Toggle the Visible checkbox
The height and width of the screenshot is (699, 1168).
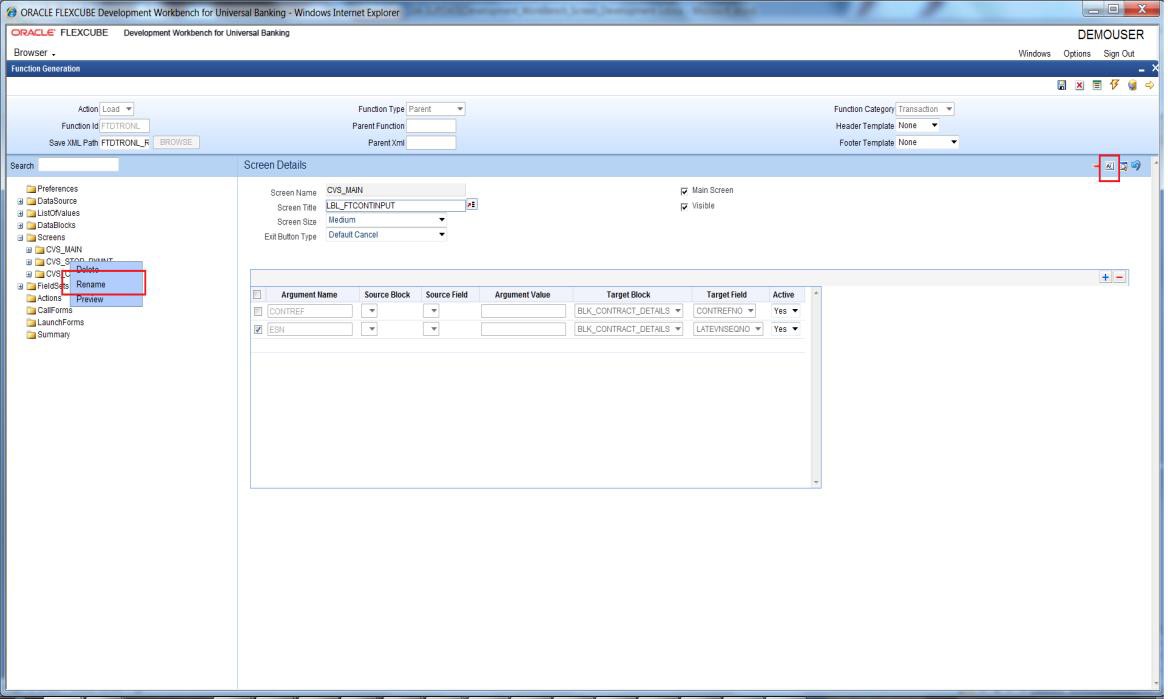point(685,206)
